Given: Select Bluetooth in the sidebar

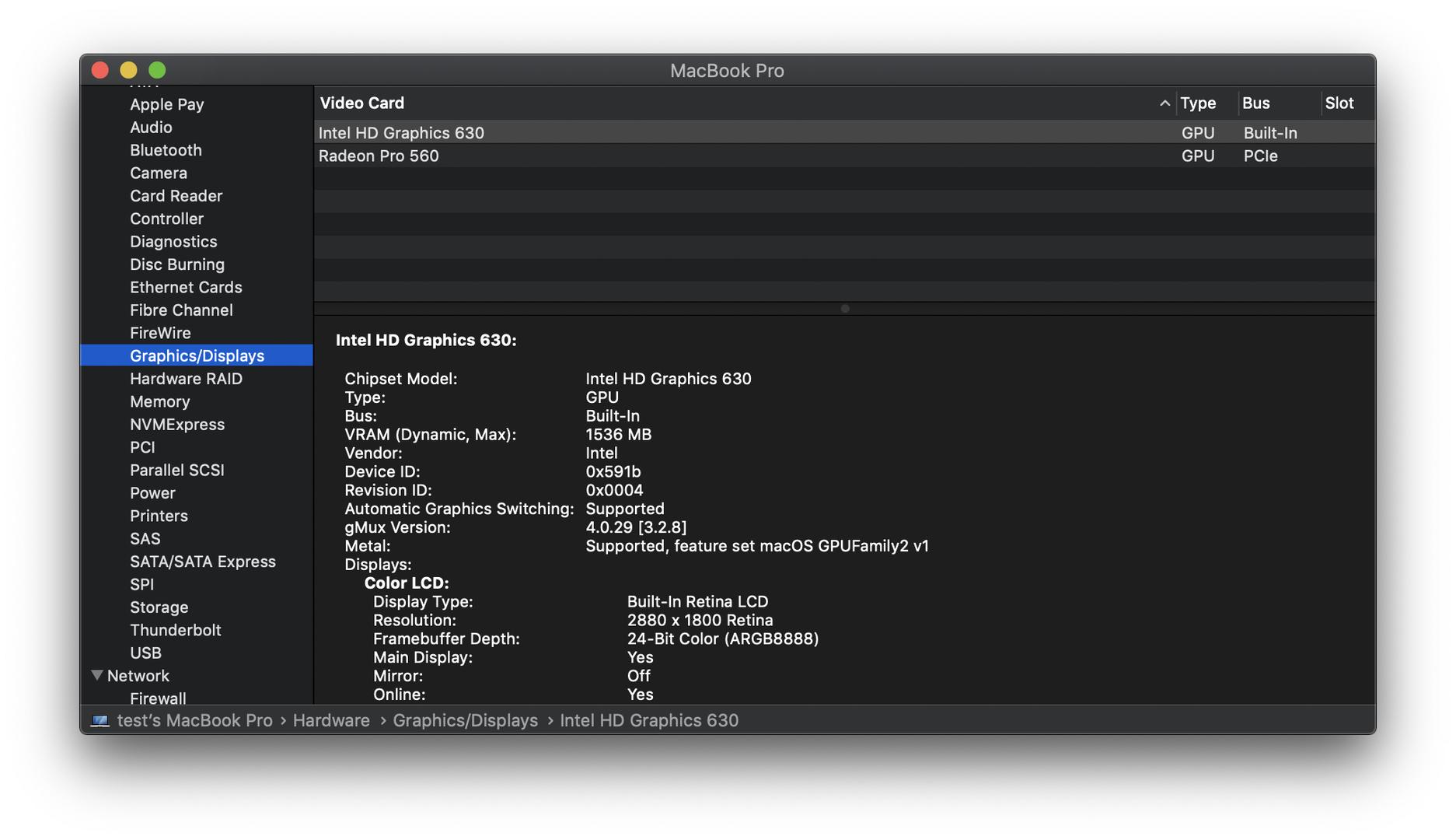Looking at the screenshot, I should [x=166, y=150].
